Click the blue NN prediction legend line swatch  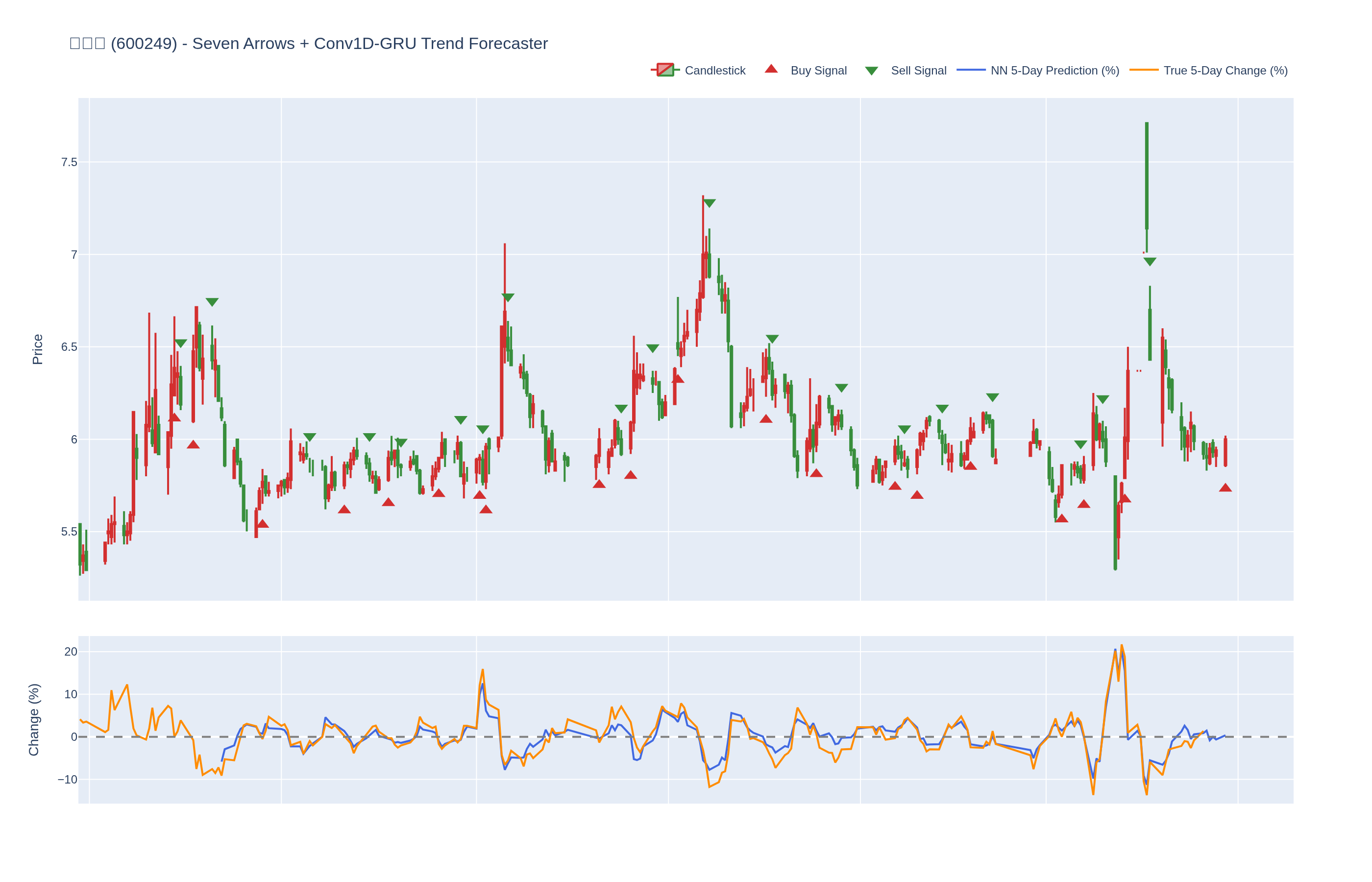[971, 70]
